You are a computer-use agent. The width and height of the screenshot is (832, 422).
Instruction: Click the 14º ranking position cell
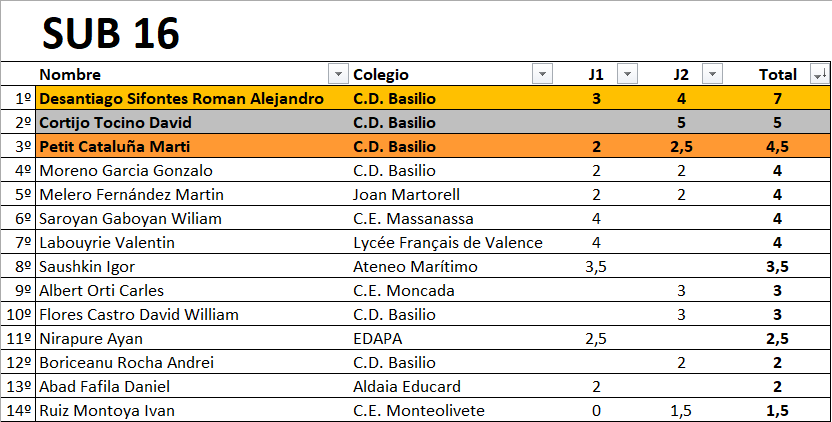(x=19, y=410)
